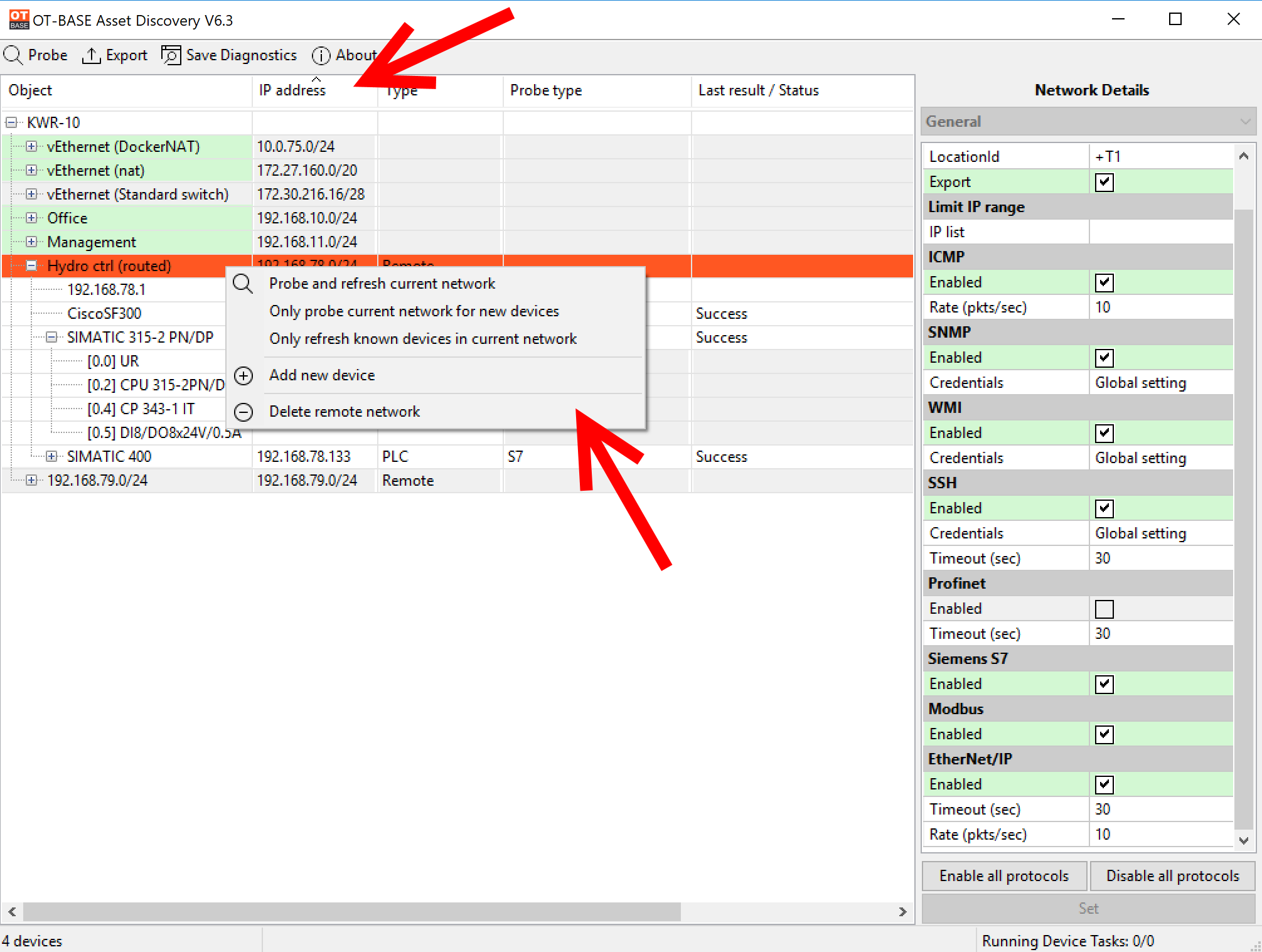This screenshot has width=1262, height=952.
Task: Click the Probe magnifier icon in toolbar
Action: click(13, 55)
